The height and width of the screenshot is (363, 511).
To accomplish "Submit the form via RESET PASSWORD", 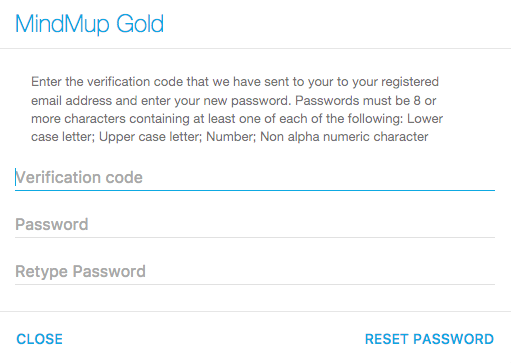I will pyautogui.click(x=429, y=339).
